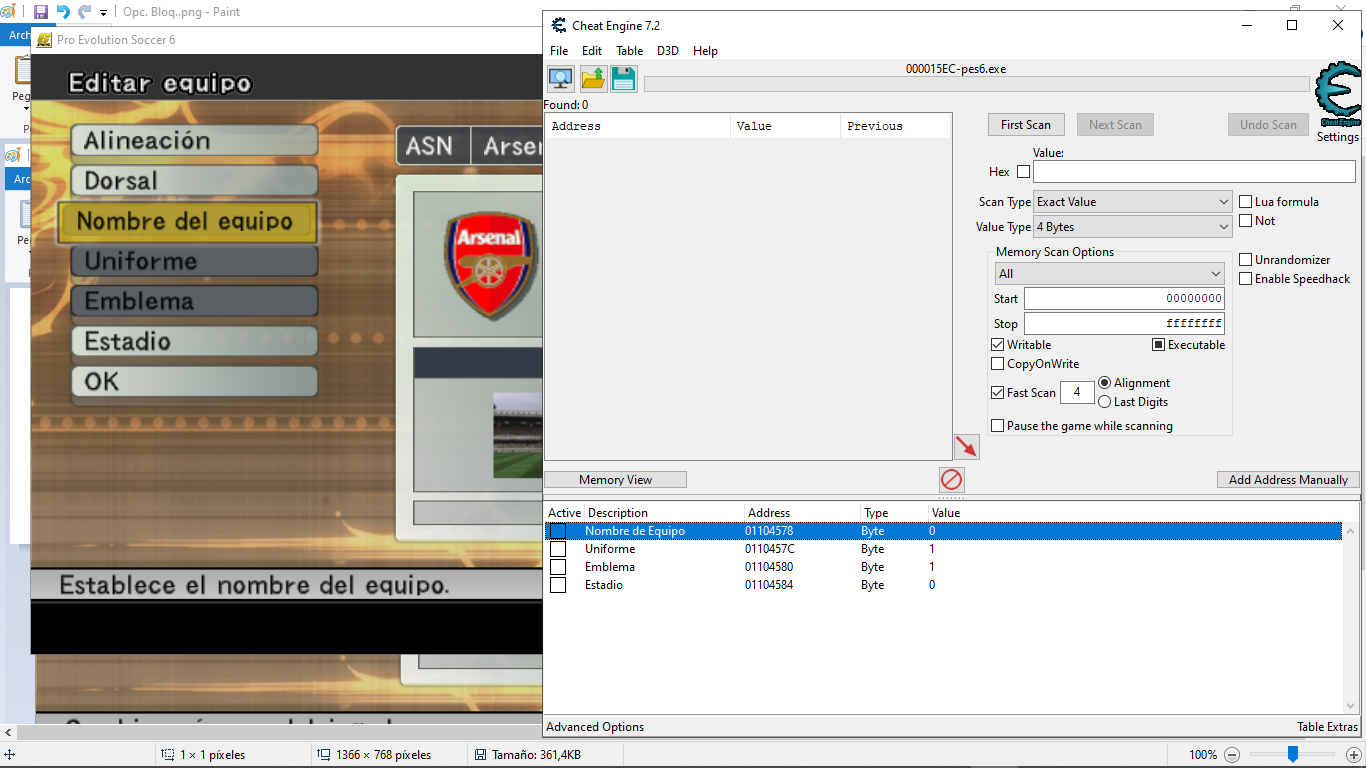Uncheck the Writable memory option
This screenshot has width=1366, height=768.
point(997,345)
